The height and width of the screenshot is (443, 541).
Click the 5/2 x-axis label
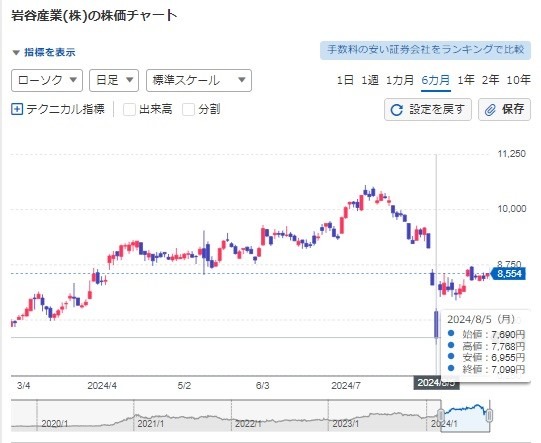tap(184, 386)
